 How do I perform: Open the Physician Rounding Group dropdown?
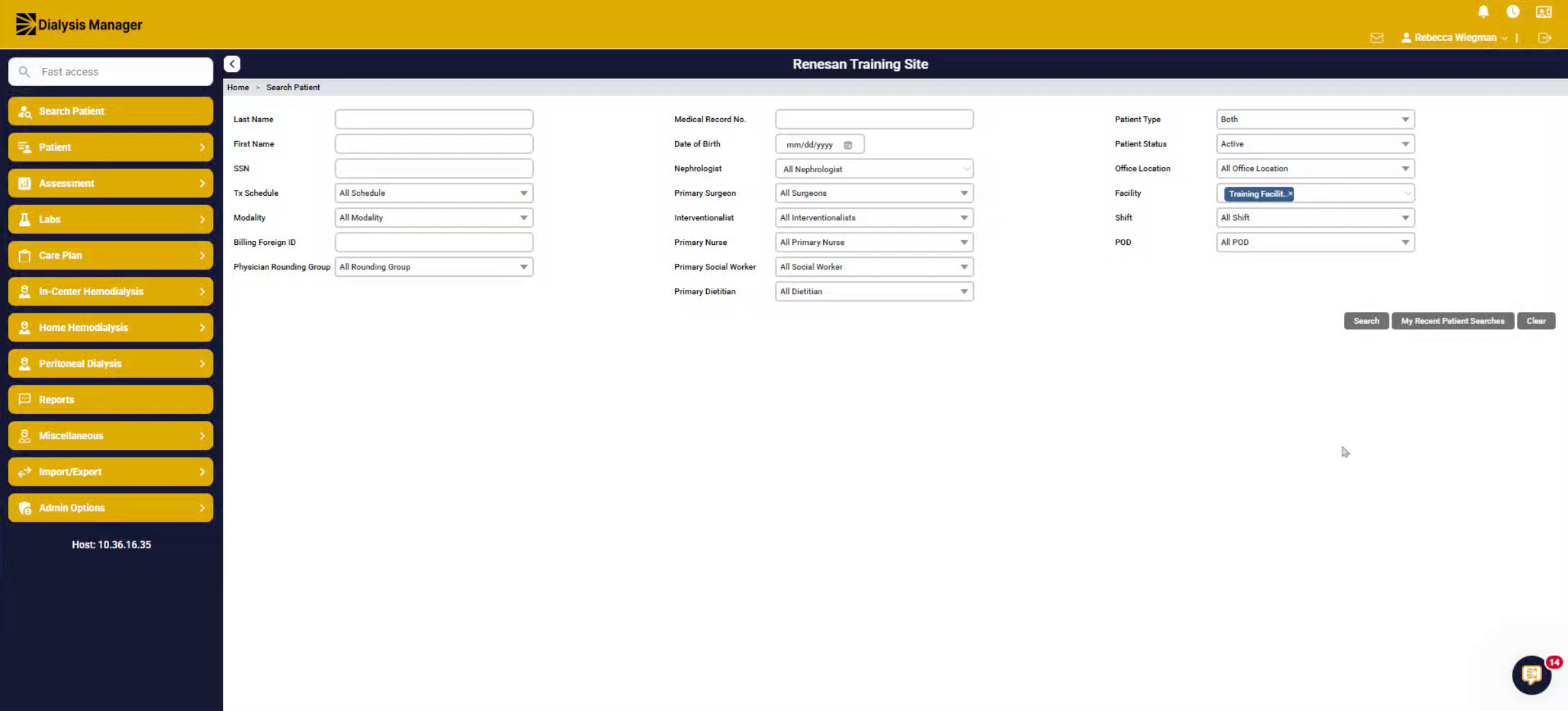(434, 267)
